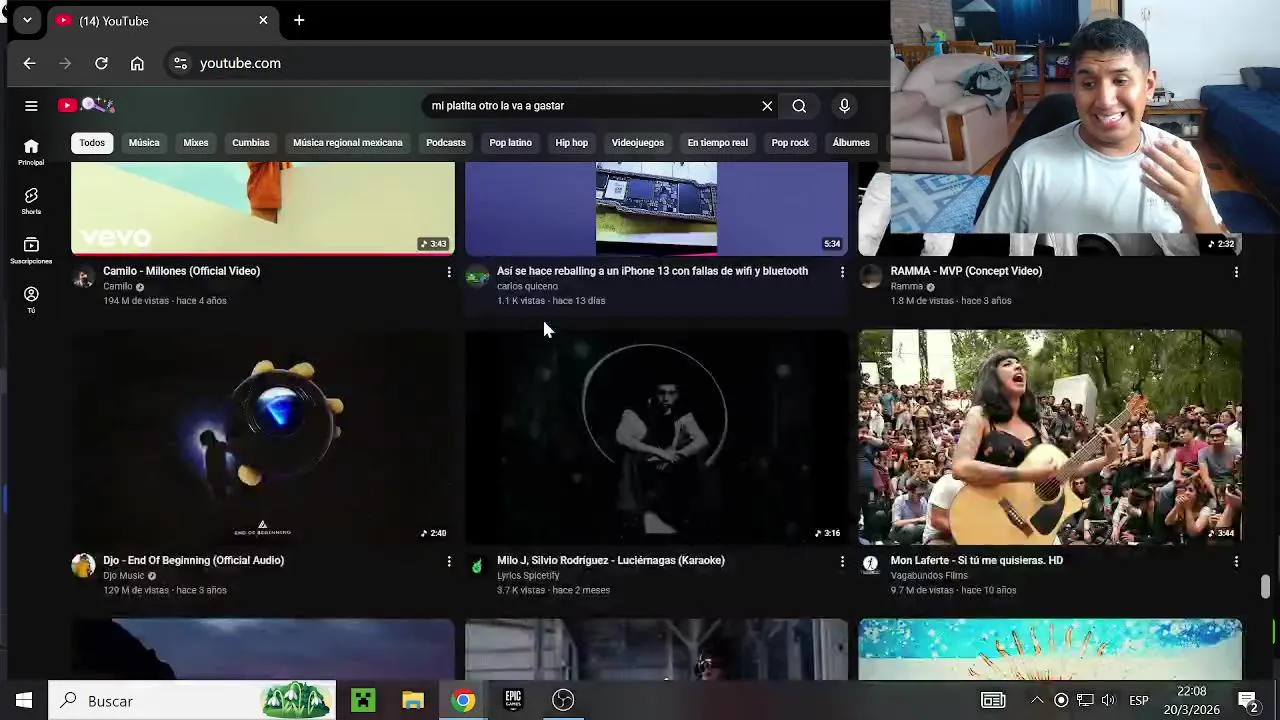Reload the current page
Screen dimensions: 1280x720
pyautogui.click(x=101, y=63)
